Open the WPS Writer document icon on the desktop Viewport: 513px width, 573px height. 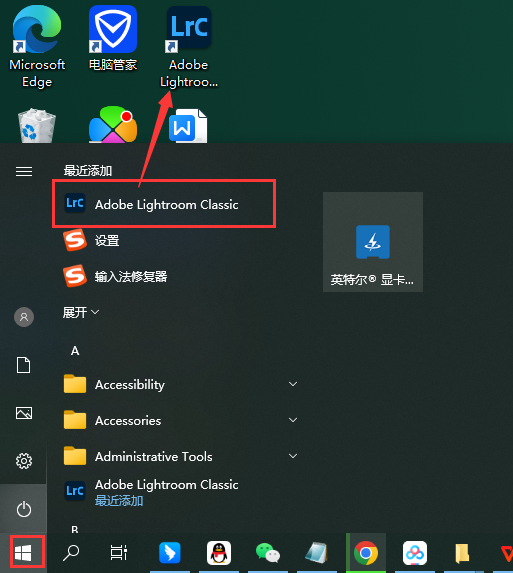click(x=188, y=126)
